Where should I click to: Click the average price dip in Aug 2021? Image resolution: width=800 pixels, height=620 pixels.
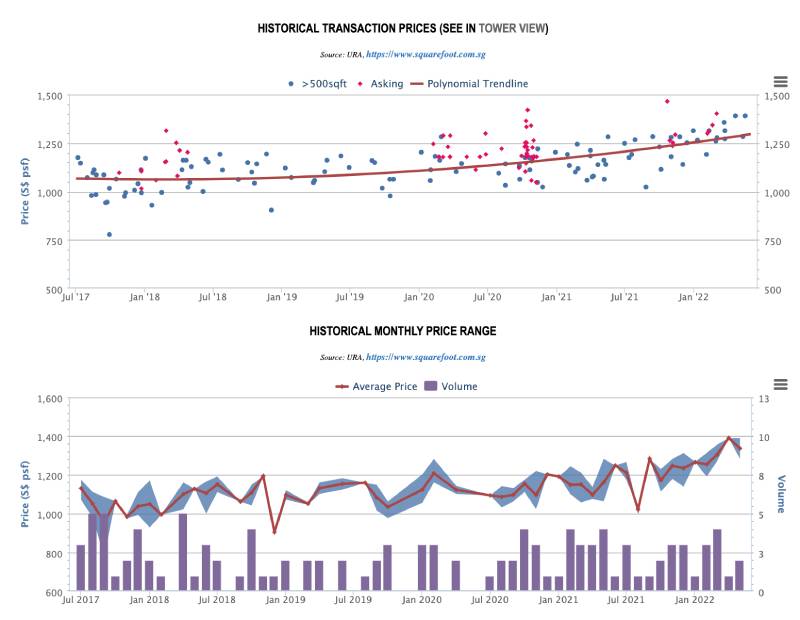click(x=638, y=510)
